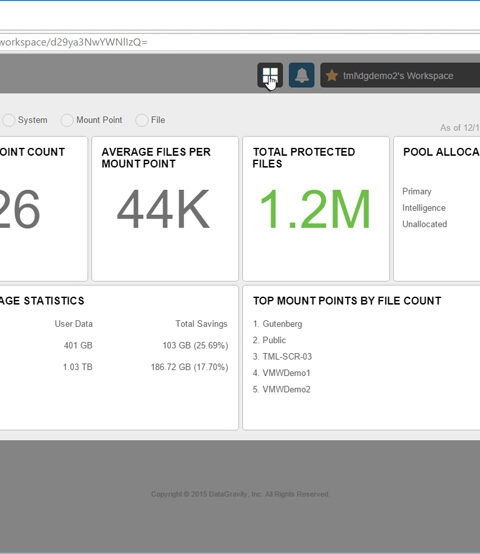Click the 1.2M total protected files value
Viewport: 480px width, 554px height.
[315, 209]
